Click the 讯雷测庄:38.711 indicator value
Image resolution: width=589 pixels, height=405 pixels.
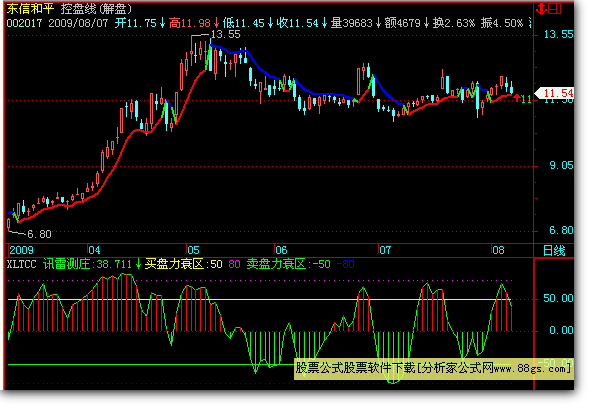click(88, 264)
